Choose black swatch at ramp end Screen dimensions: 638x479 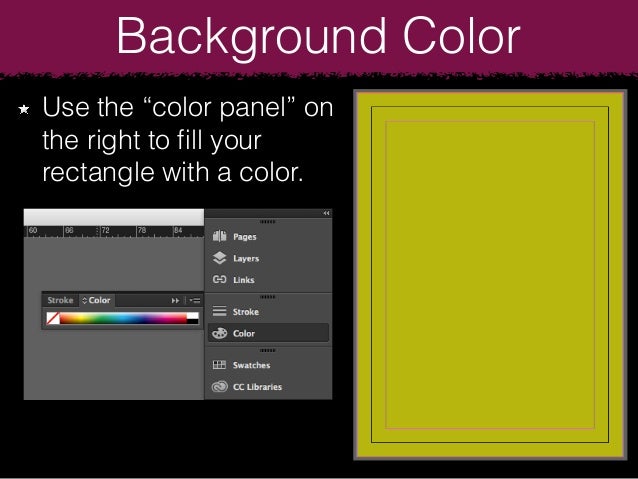pyautogui.click(x=192, y=322)
